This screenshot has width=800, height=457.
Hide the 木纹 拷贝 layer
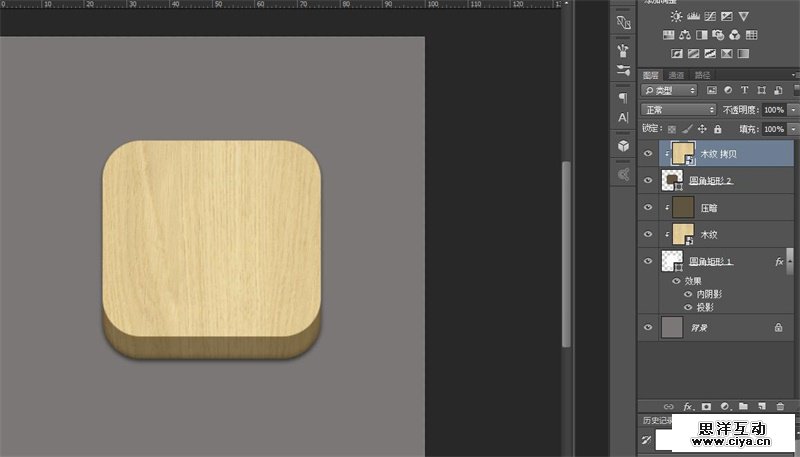coord(648,154)
